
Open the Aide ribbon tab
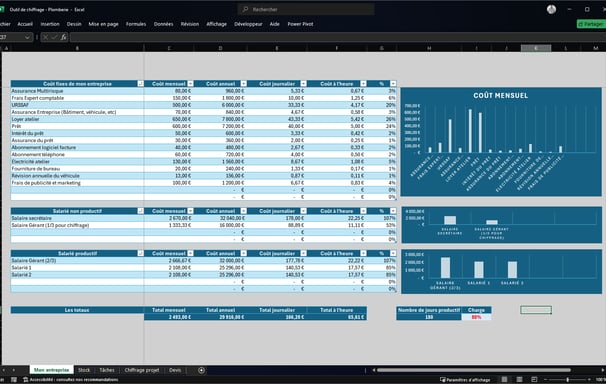(274, 24)
